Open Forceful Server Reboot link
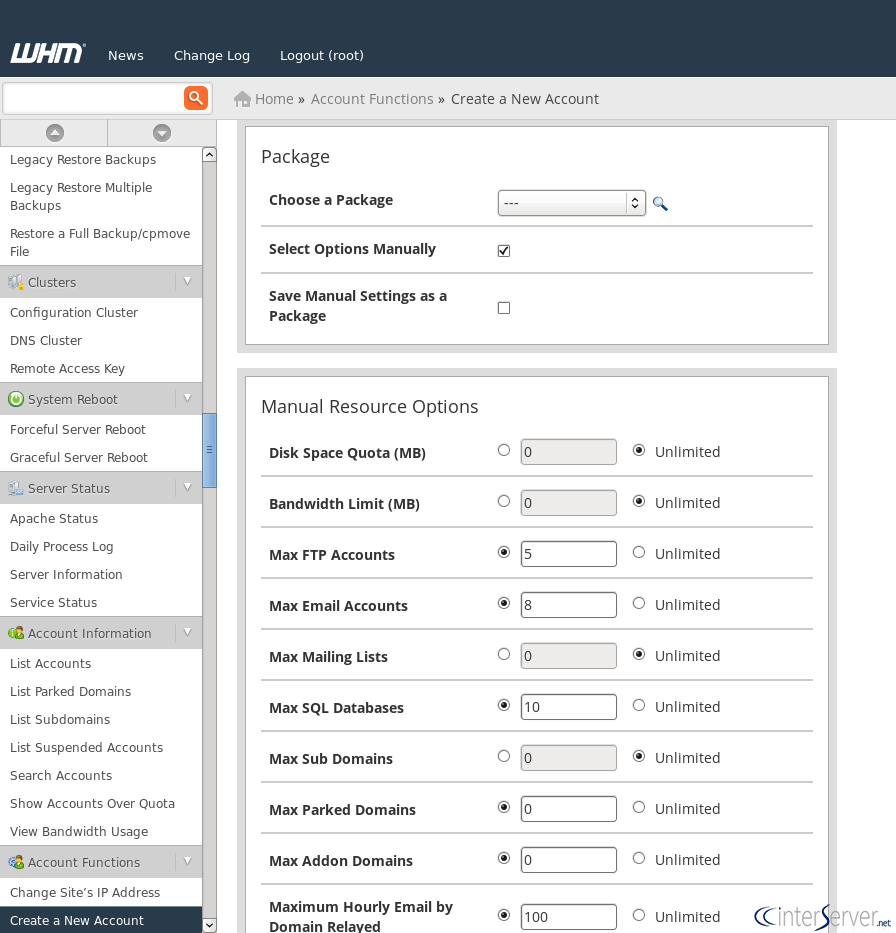This screenshot has width=896, height=933. tap(78, 430)
